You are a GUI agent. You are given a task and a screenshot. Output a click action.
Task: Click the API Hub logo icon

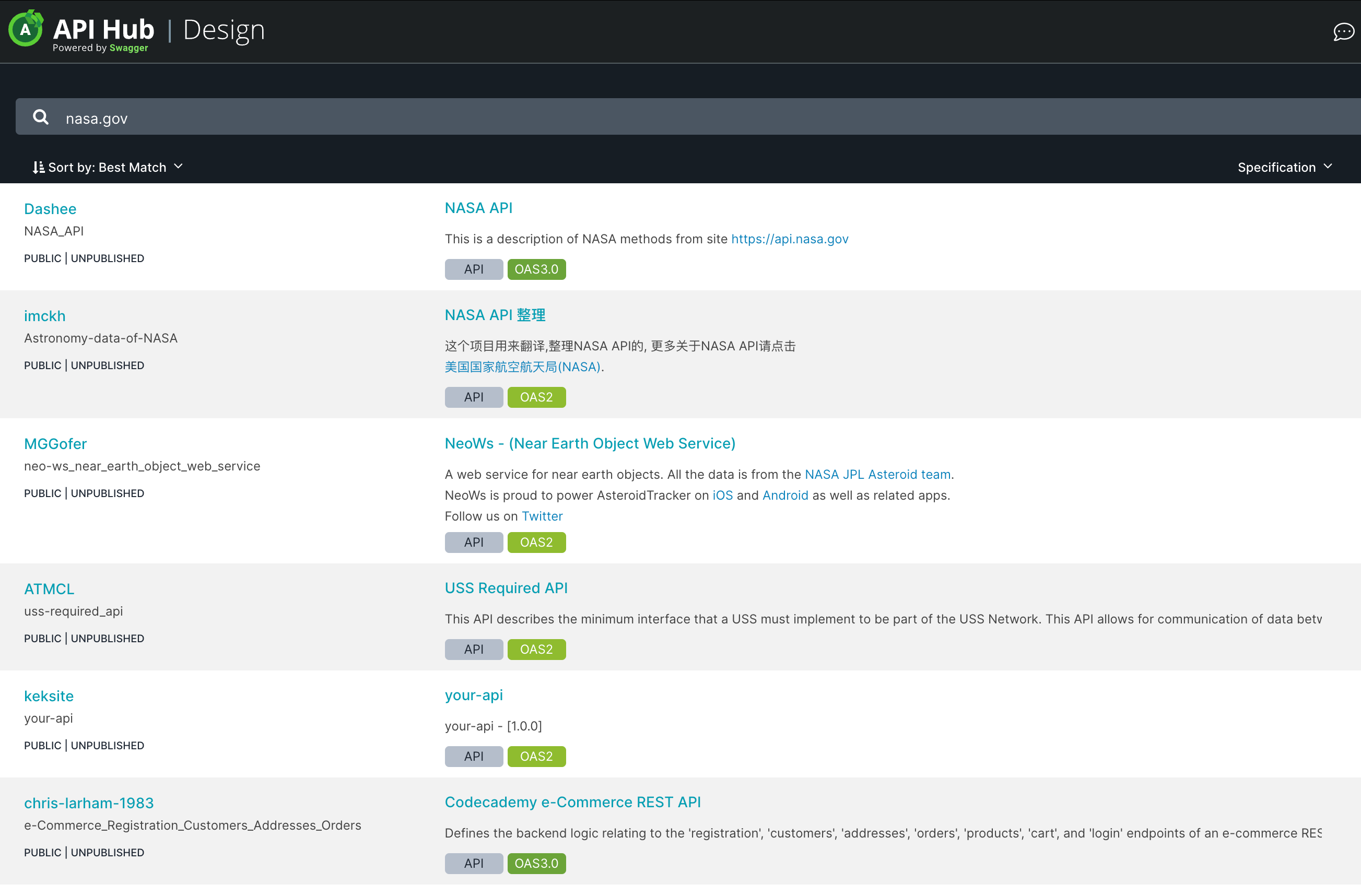pyautogui.click(x=26, y=29)
